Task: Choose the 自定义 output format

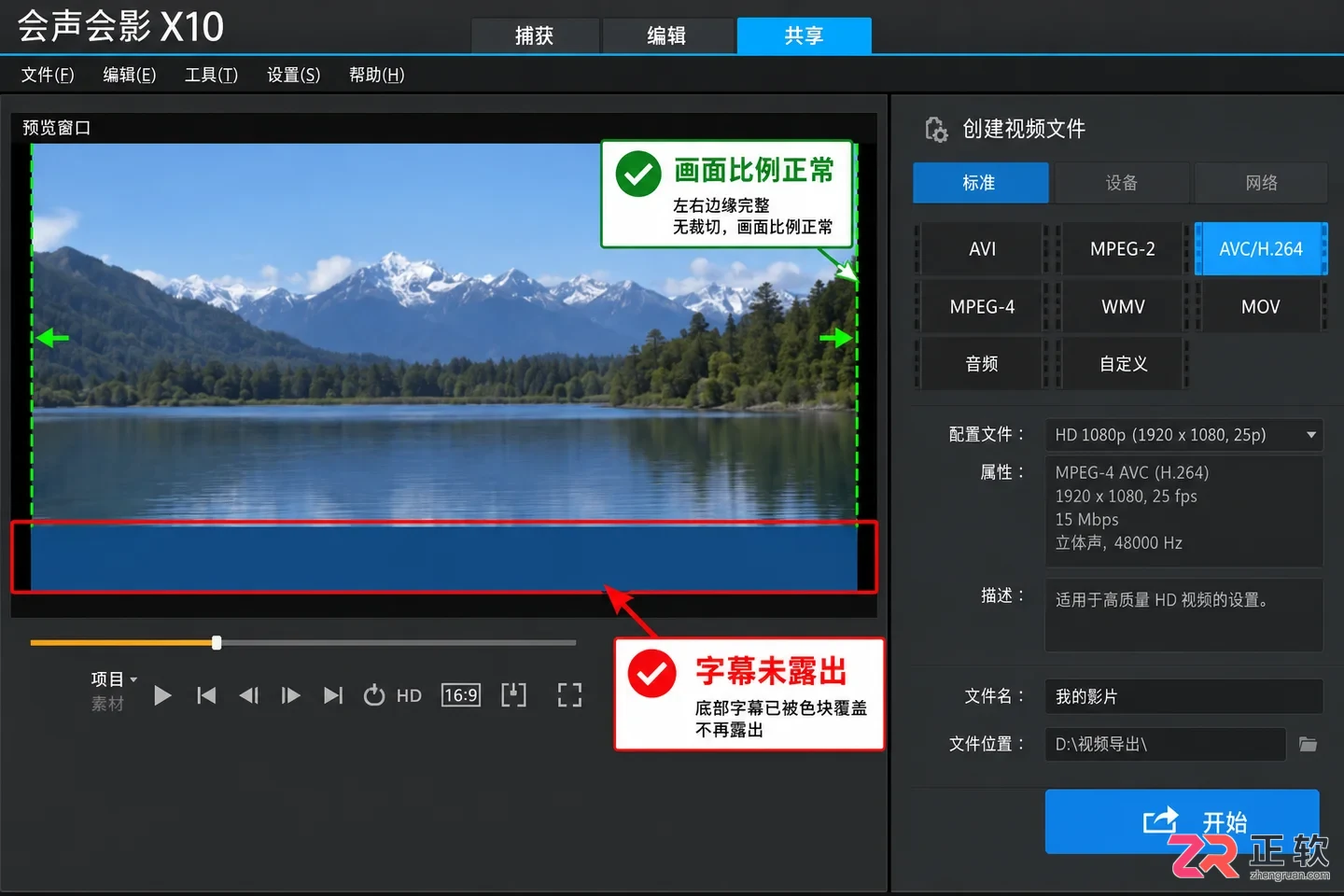Action: pyautogui.click(x=1122, y=364)
